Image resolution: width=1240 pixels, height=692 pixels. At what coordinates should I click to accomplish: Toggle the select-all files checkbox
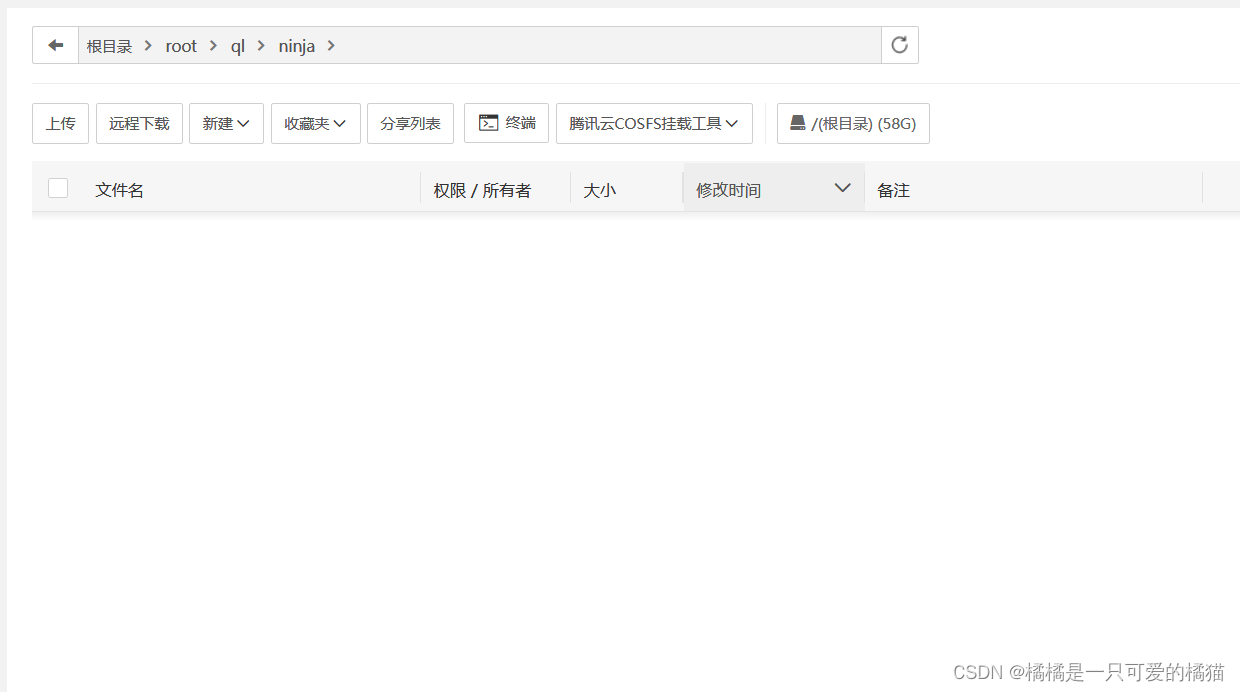tap(58, 188)
